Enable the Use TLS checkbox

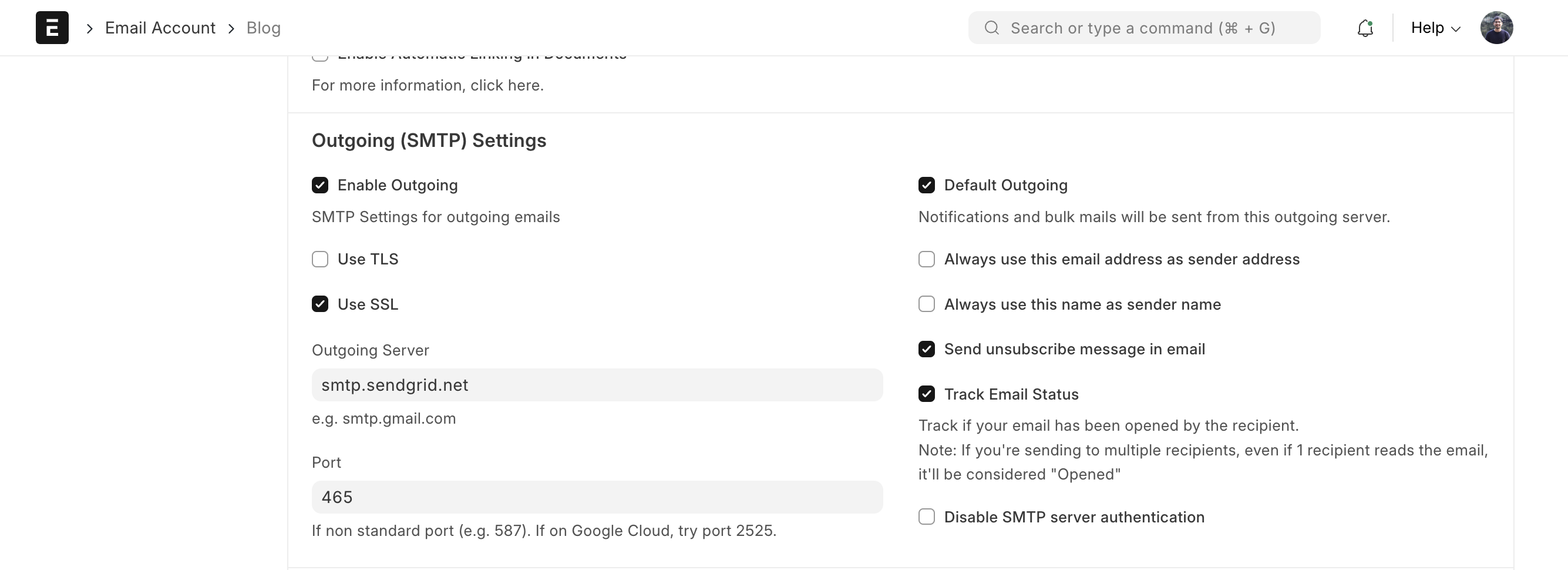(320, 259)
